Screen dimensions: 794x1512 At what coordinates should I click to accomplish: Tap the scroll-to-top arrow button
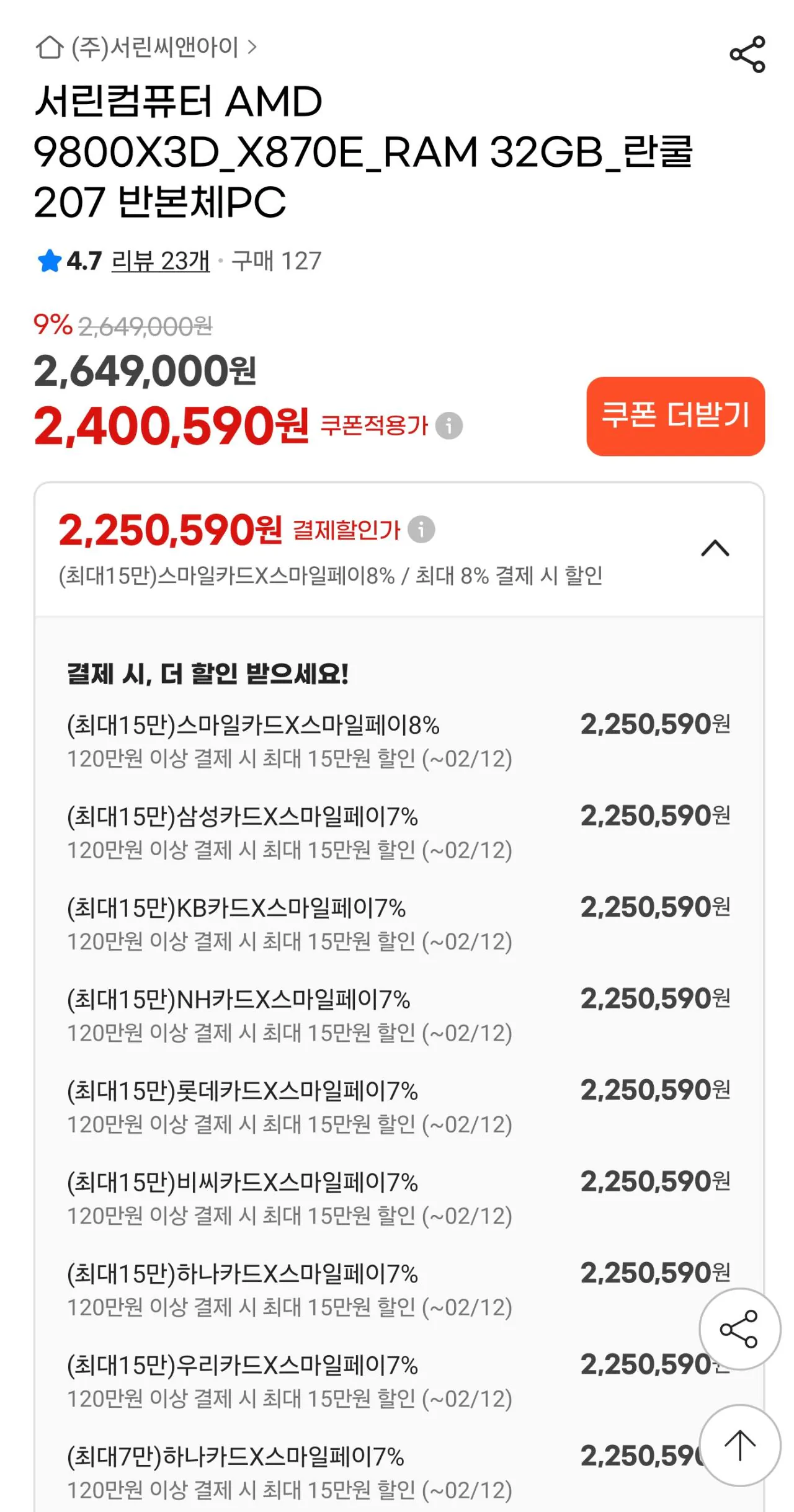[739, 1445]
